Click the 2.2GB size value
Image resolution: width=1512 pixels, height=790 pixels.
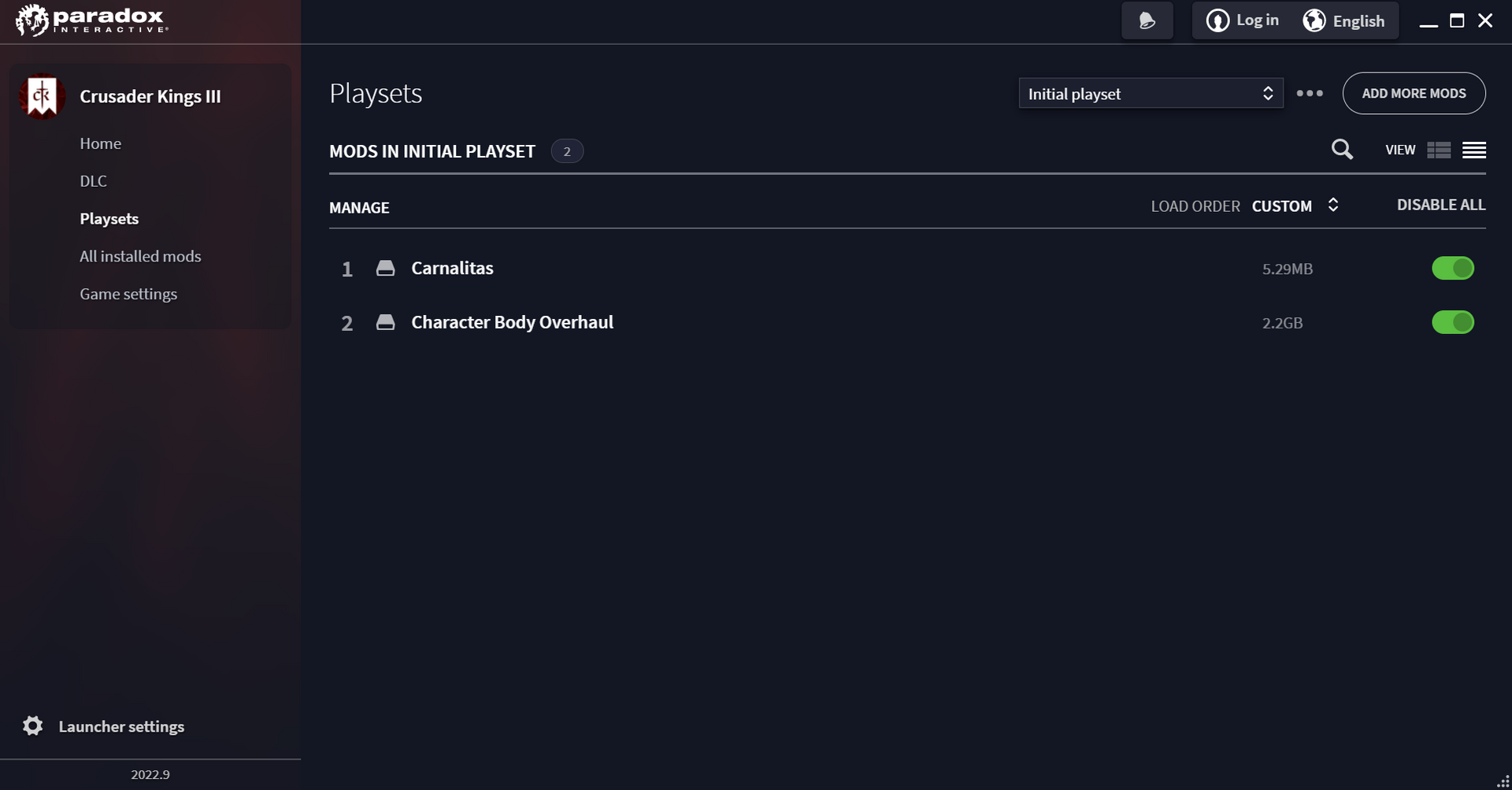(1282, 323)
